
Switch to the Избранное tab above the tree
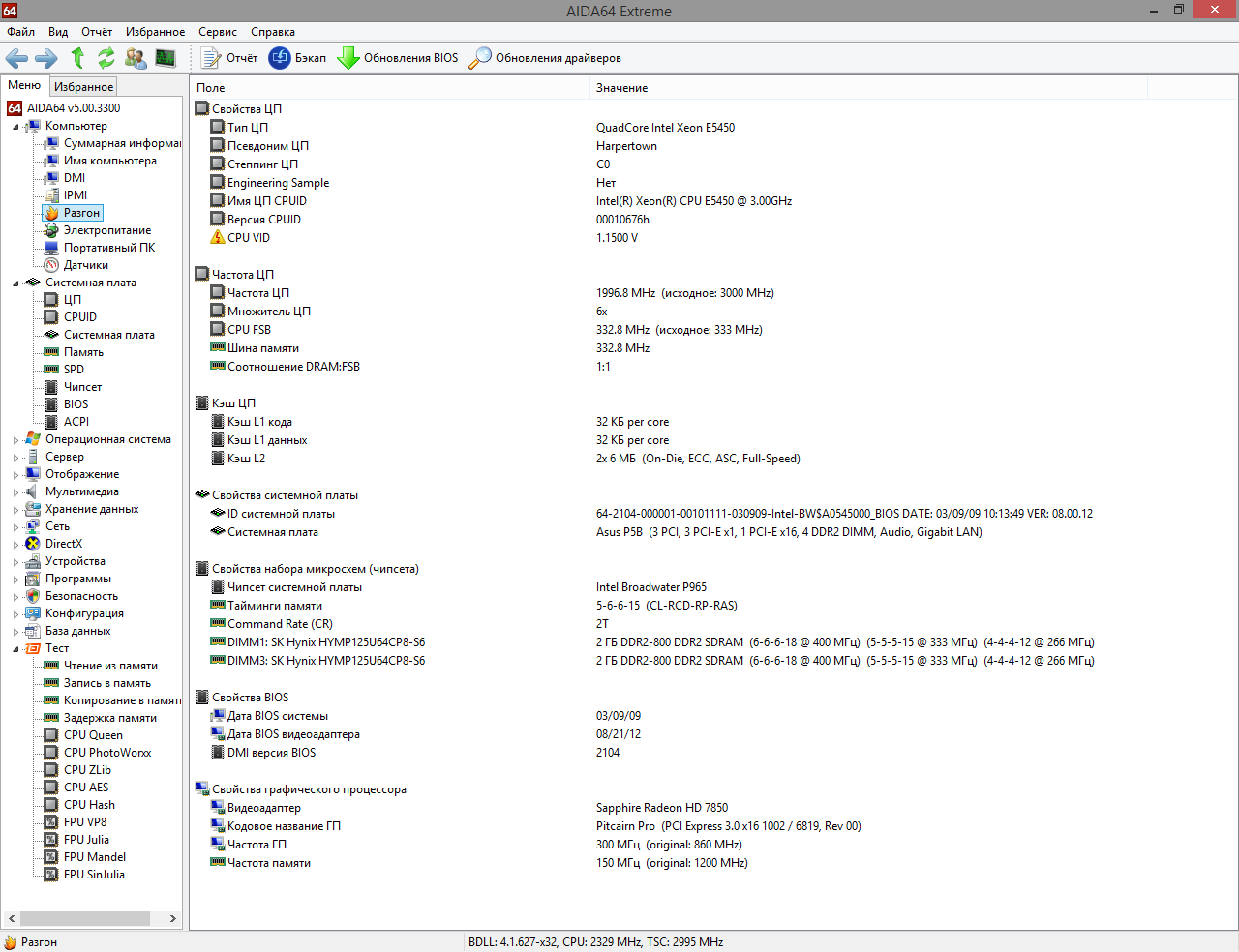click(83, 87)
